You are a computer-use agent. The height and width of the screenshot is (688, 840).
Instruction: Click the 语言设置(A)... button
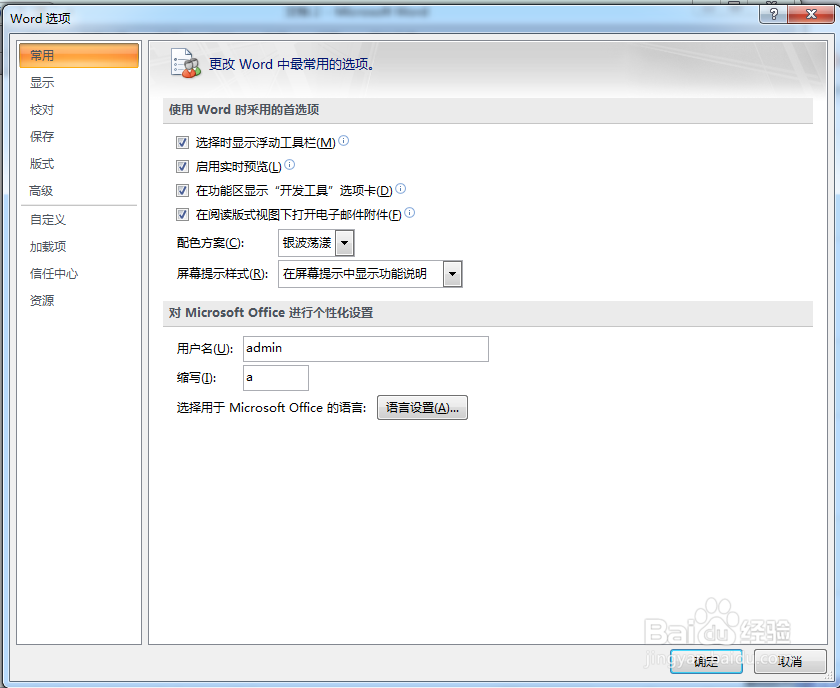point(422,408)
